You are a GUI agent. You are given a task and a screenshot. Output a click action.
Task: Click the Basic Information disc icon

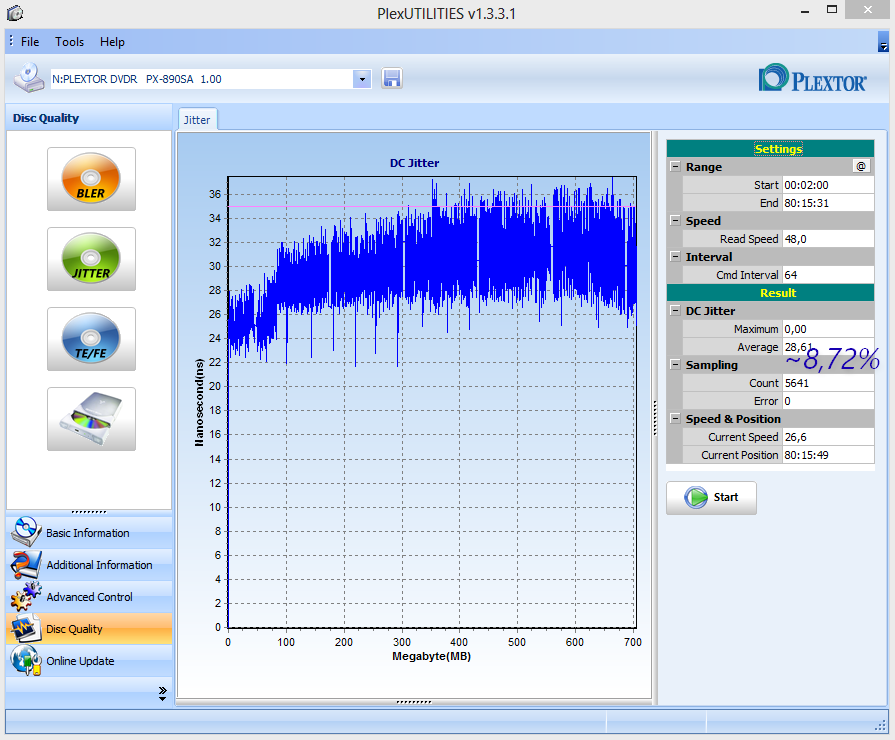26,532
